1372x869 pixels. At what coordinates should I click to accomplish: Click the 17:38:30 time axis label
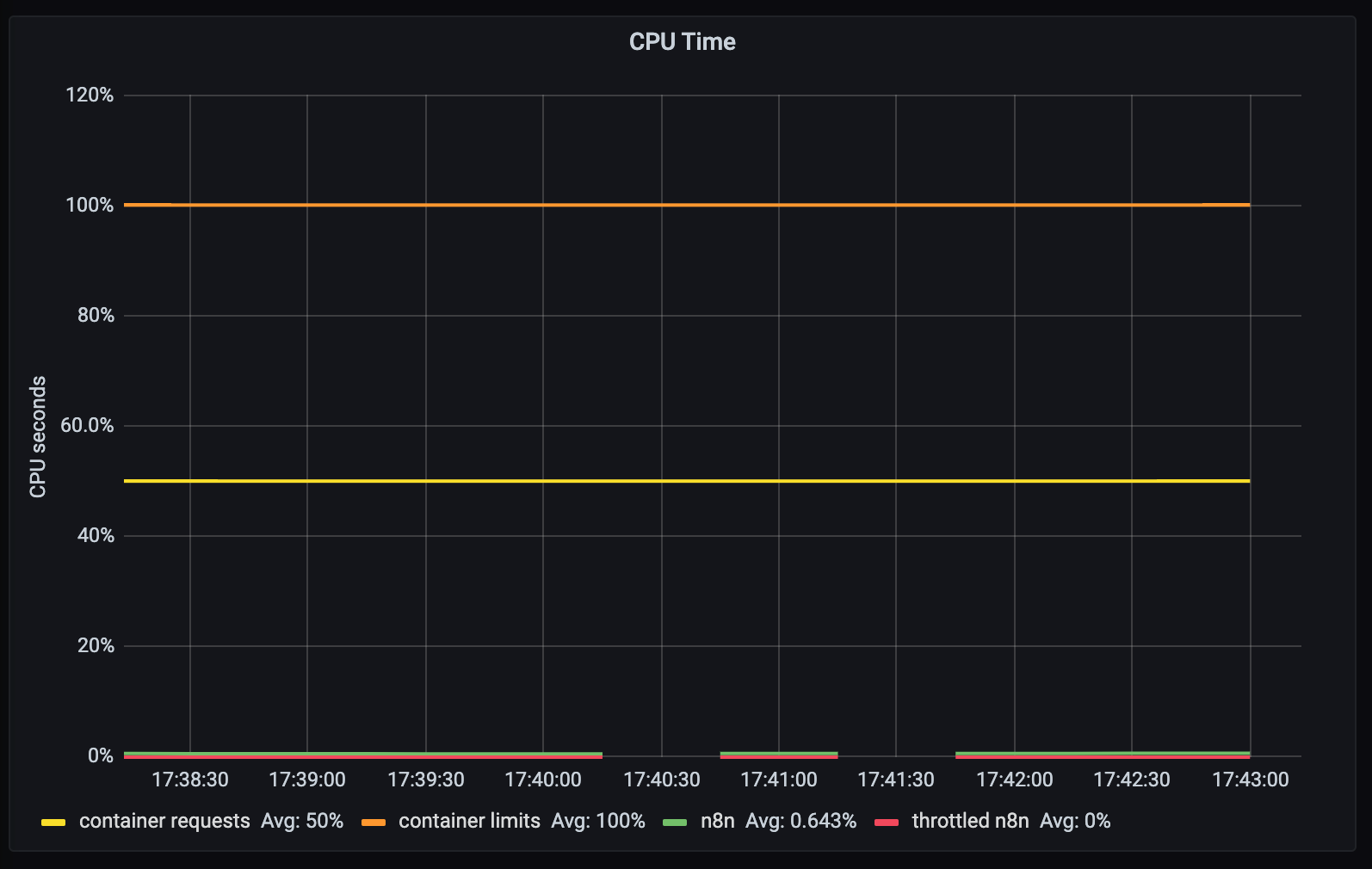coord(190,780)
